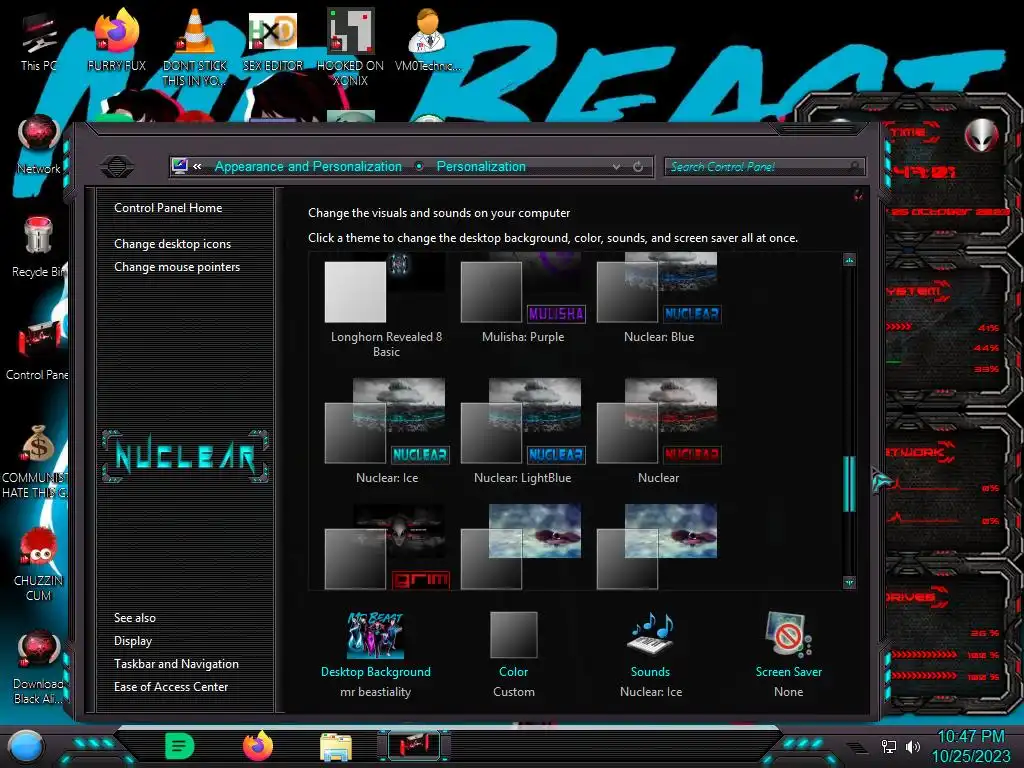Click the volume speaker tray icon
Screen dimensions: 1024x768
912,746
